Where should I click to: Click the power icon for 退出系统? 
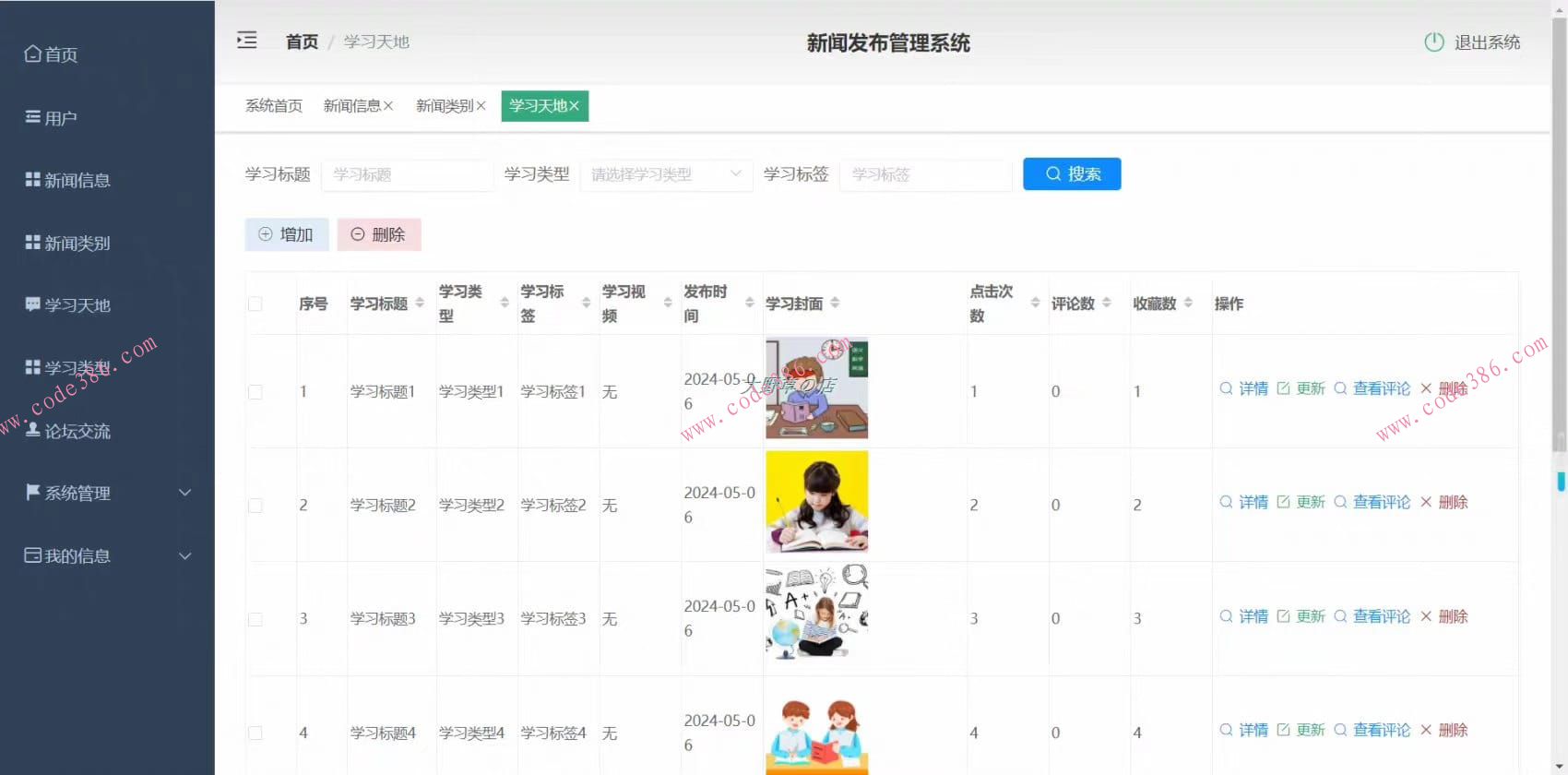1433,42
